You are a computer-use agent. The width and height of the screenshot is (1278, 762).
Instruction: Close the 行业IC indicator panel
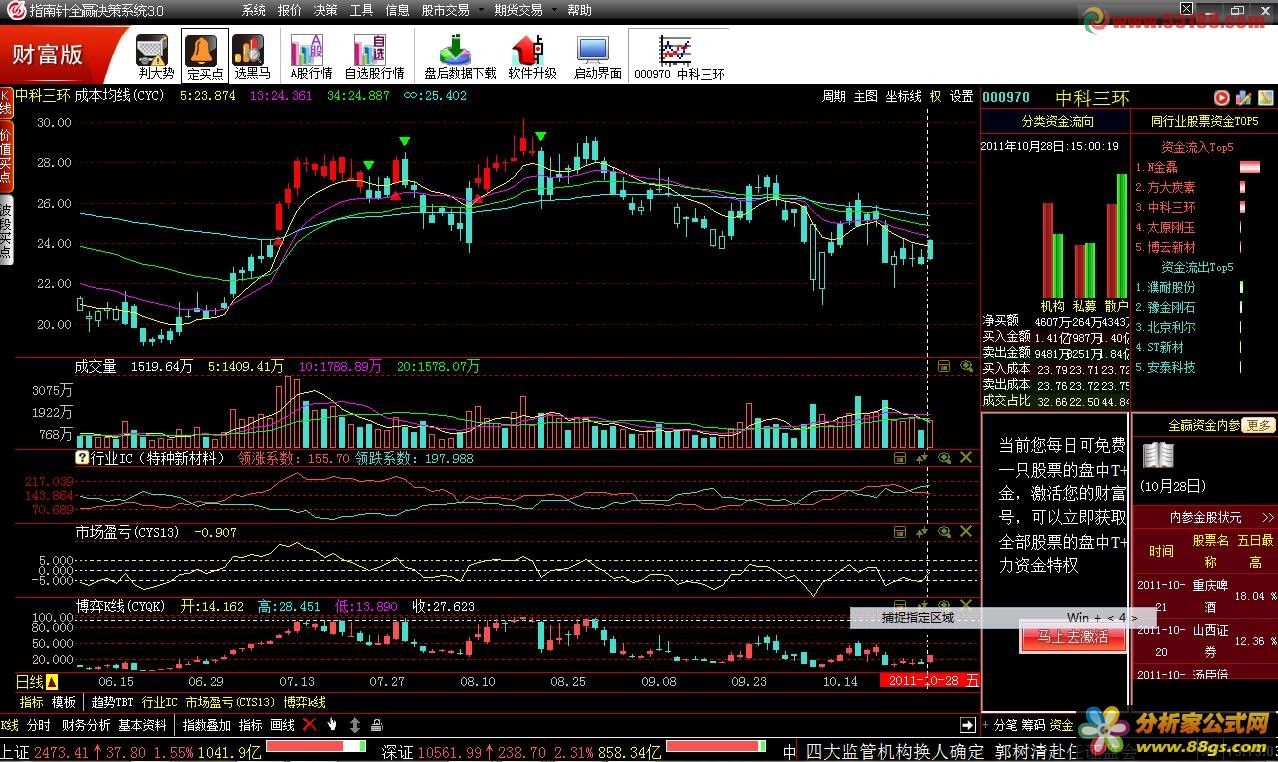coord(966,458)
